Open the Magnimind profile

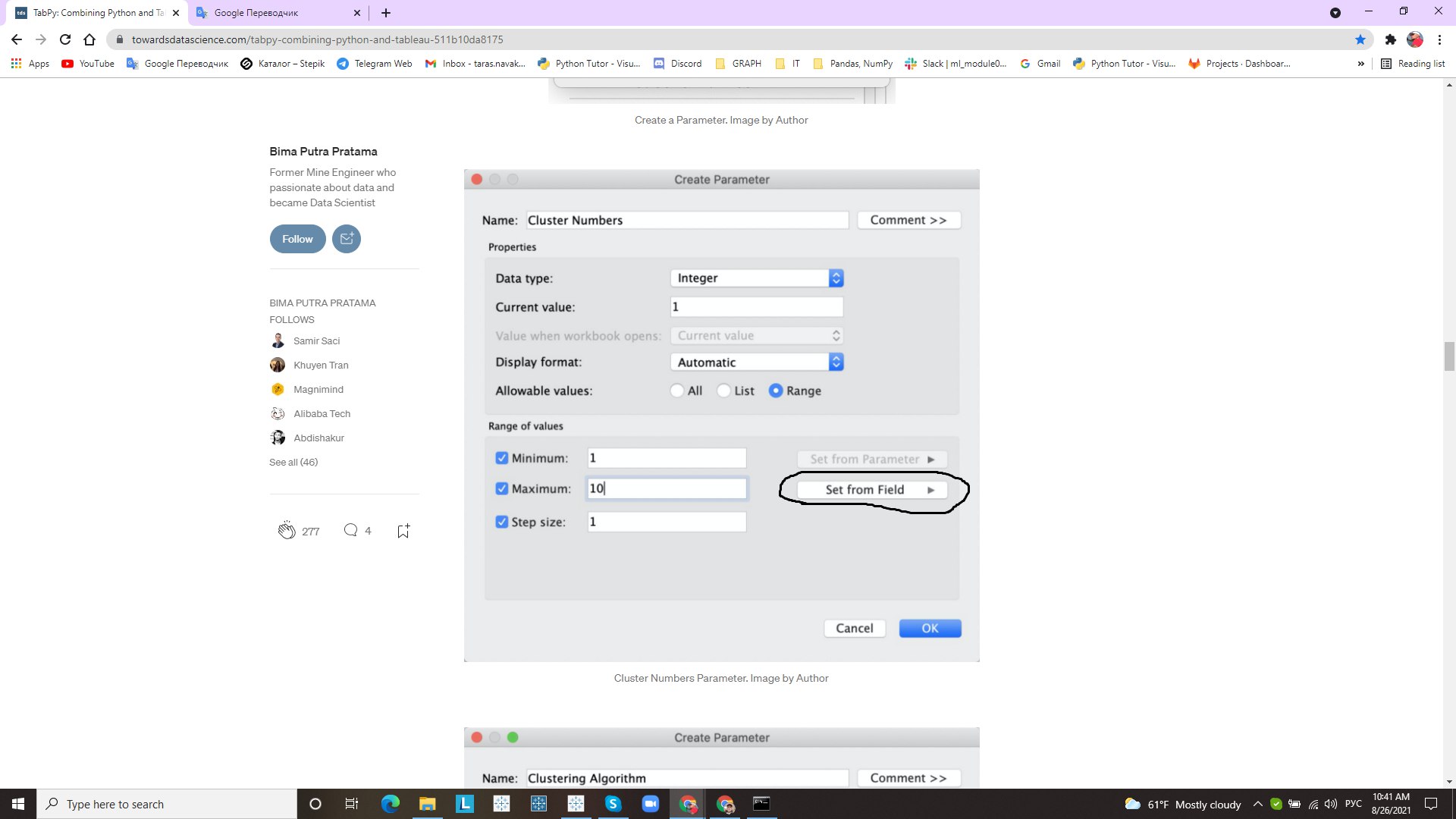point(318,390)
